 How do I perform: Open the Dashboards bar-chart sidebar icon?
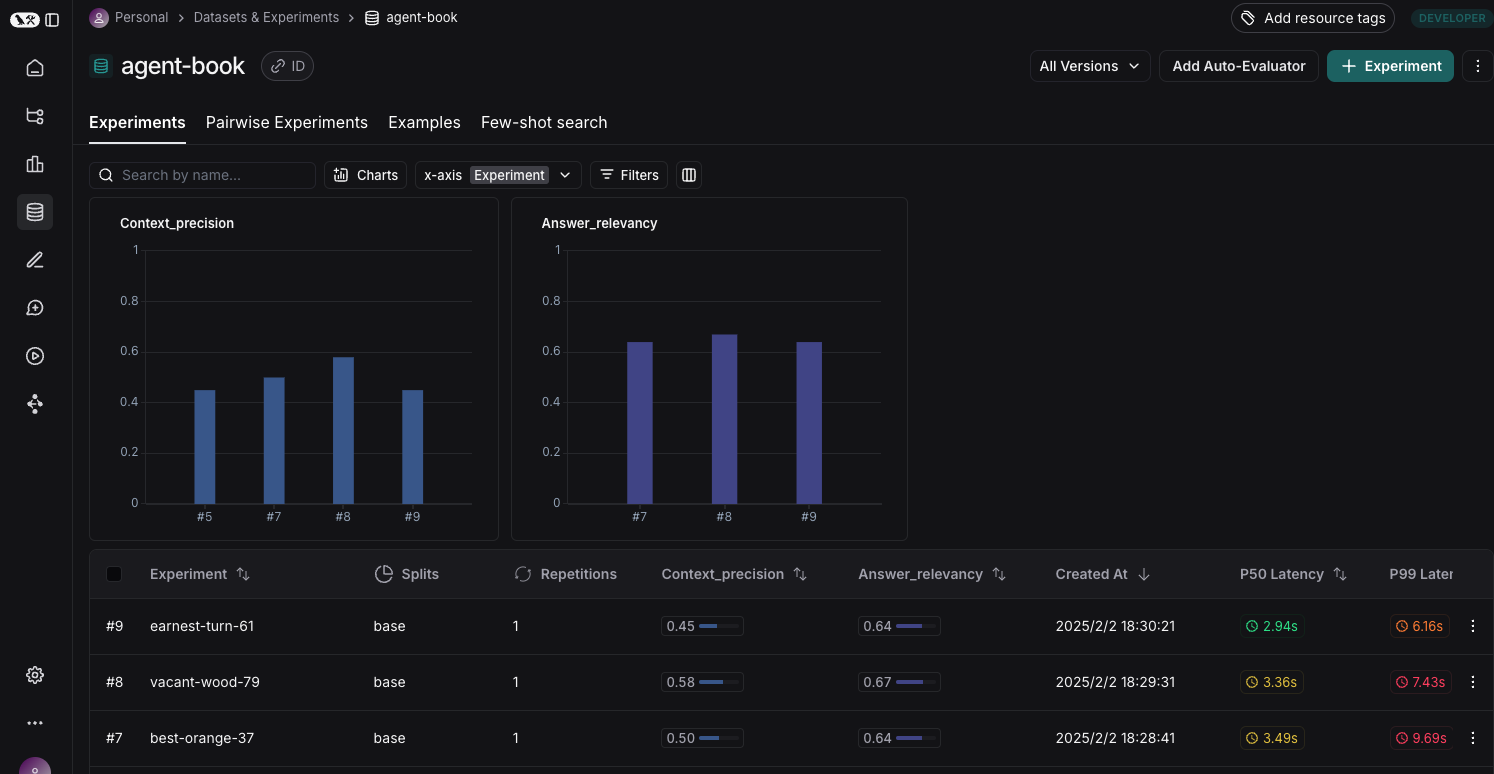click(x=35, y=164)
